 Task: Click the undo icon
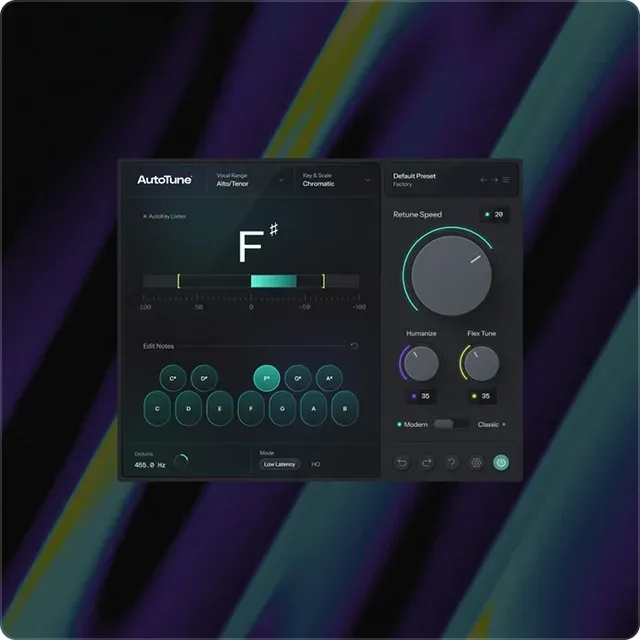tap(402, 463)
